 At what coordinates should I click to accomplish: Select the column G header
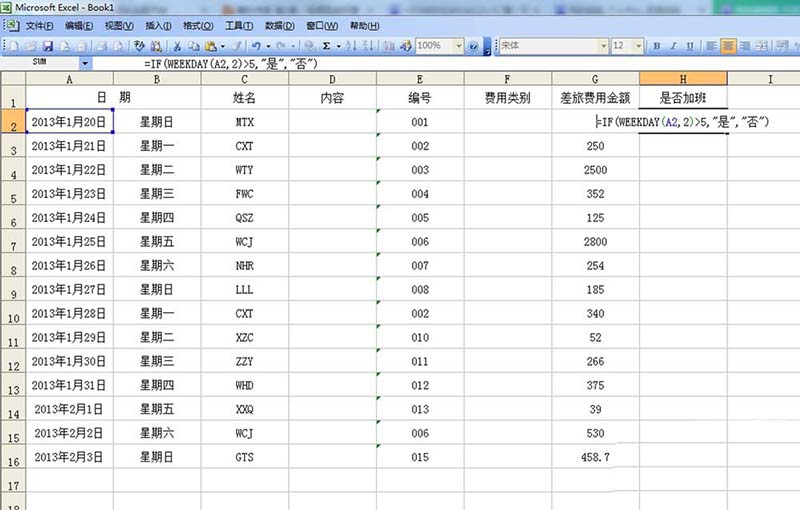tap(595, 79)
